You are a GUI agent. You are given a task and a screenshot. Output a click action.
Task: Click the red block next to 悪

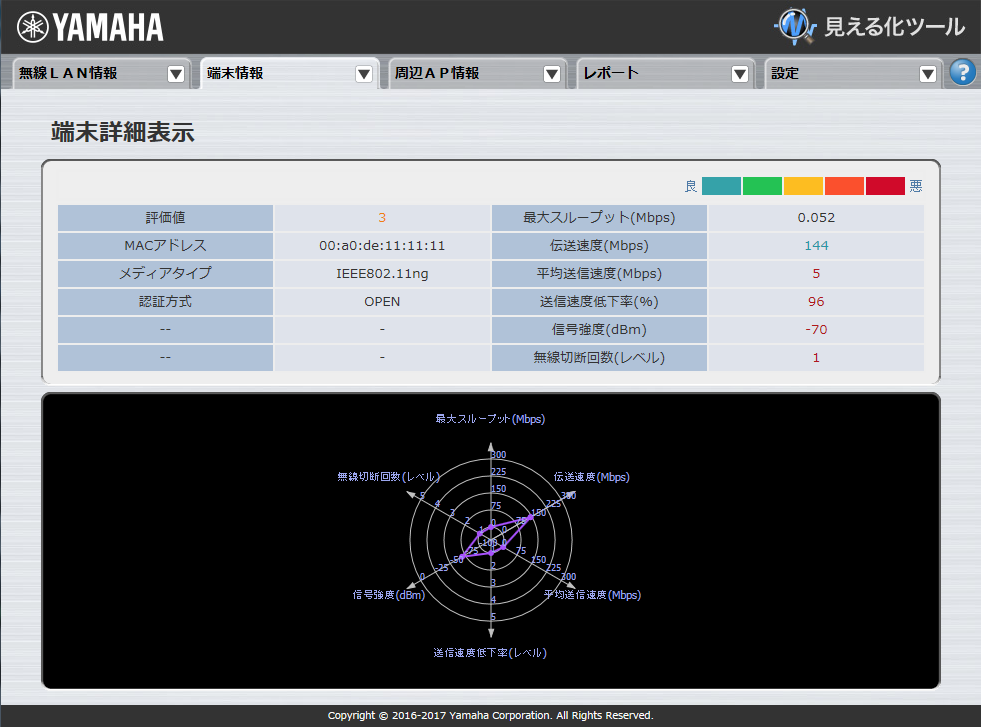pyautogui.click(x=884, y=185)
